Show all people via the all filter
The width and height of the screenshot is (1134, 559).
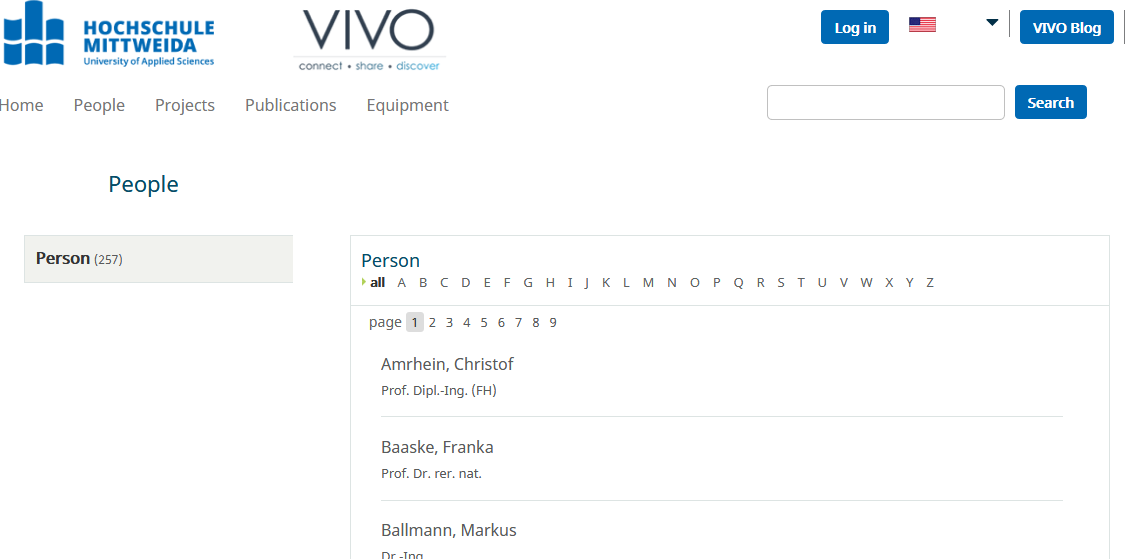click(377, 283)
